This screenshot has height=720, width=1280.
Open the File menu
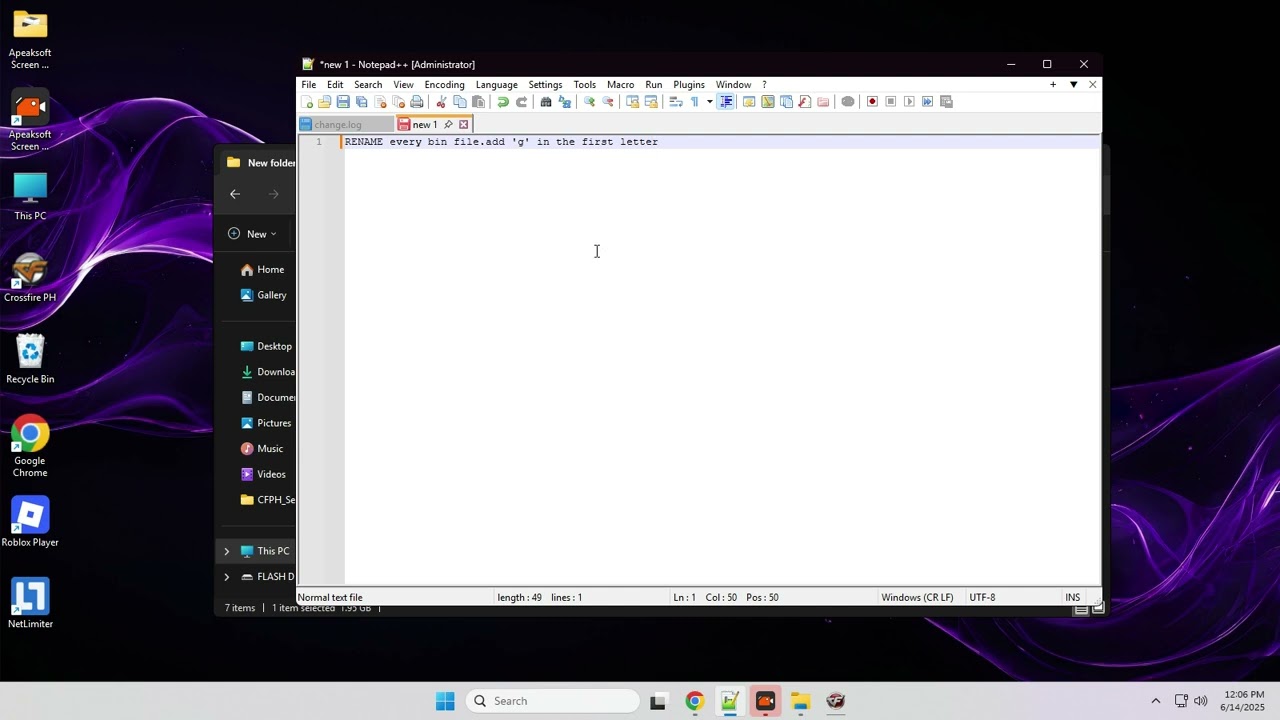coord(309,85)
